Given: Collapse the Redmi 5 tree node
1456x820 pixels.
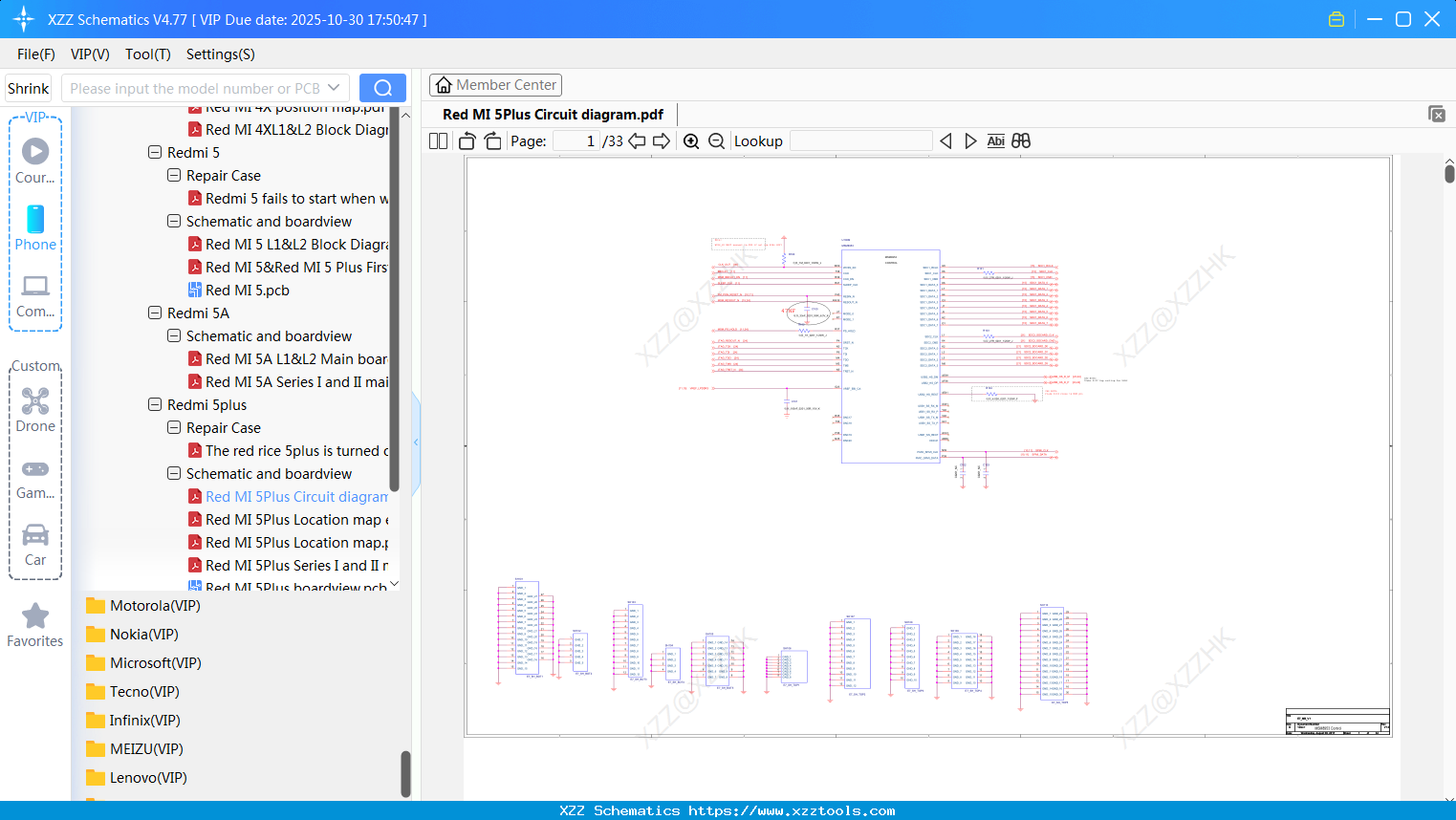Looking at the screenshot, I should point(155,152).
